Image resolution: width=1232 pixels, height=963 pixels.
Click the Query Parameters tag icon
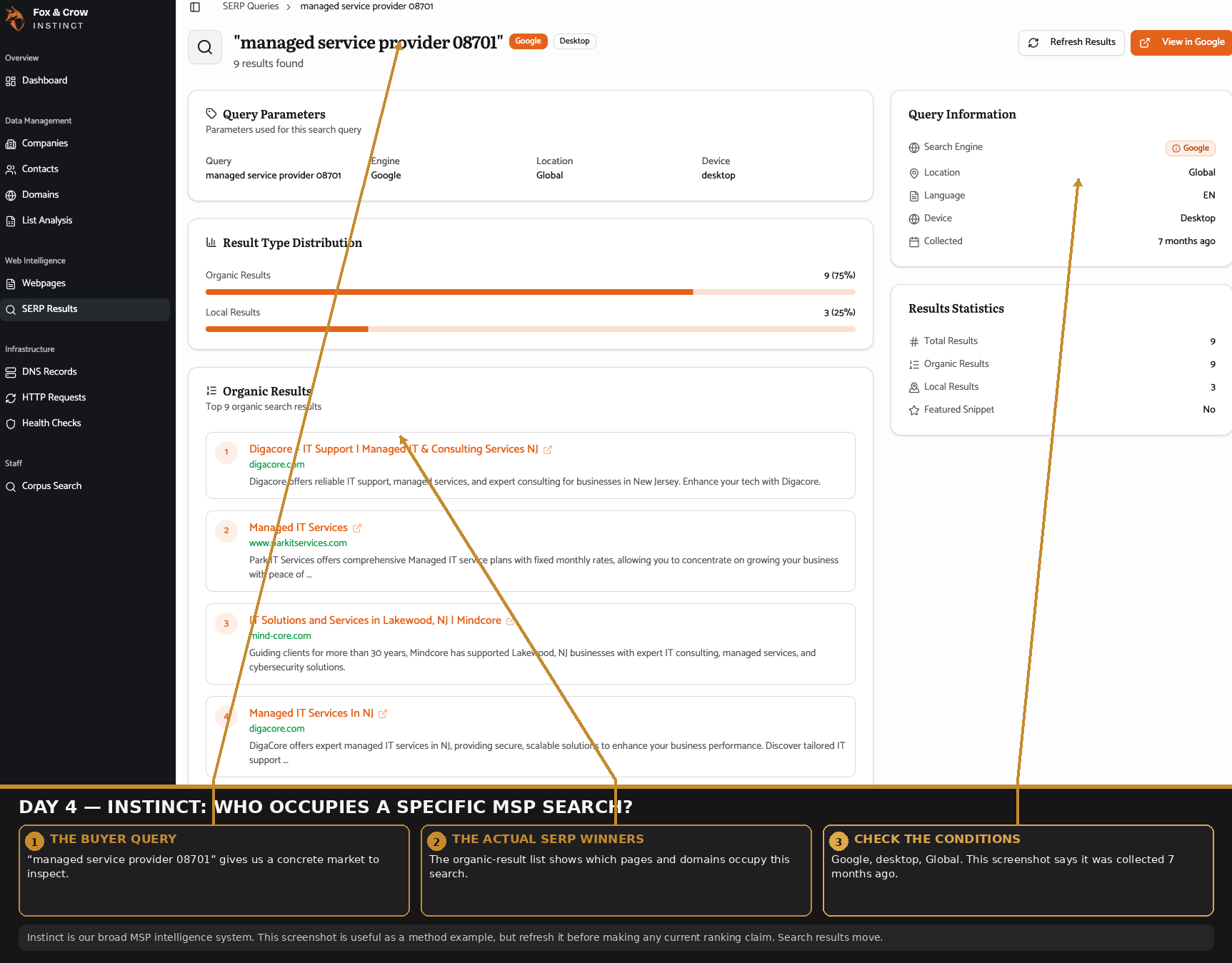pos(211,114)
